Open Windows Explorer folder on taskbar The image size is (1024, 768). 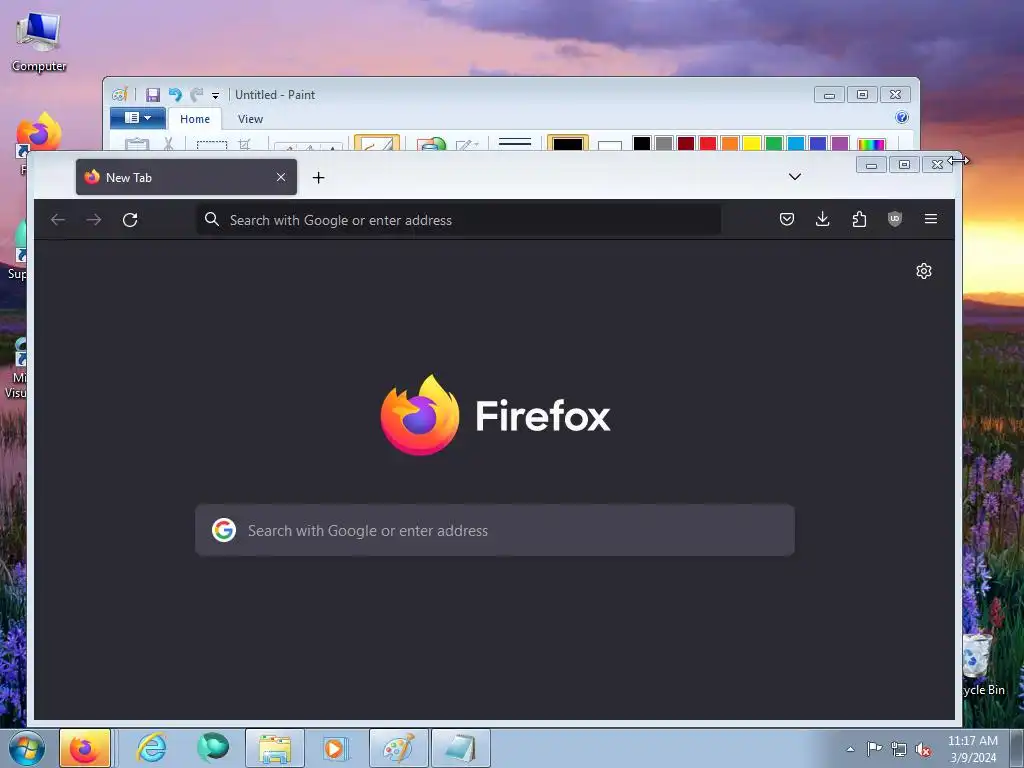275,748
